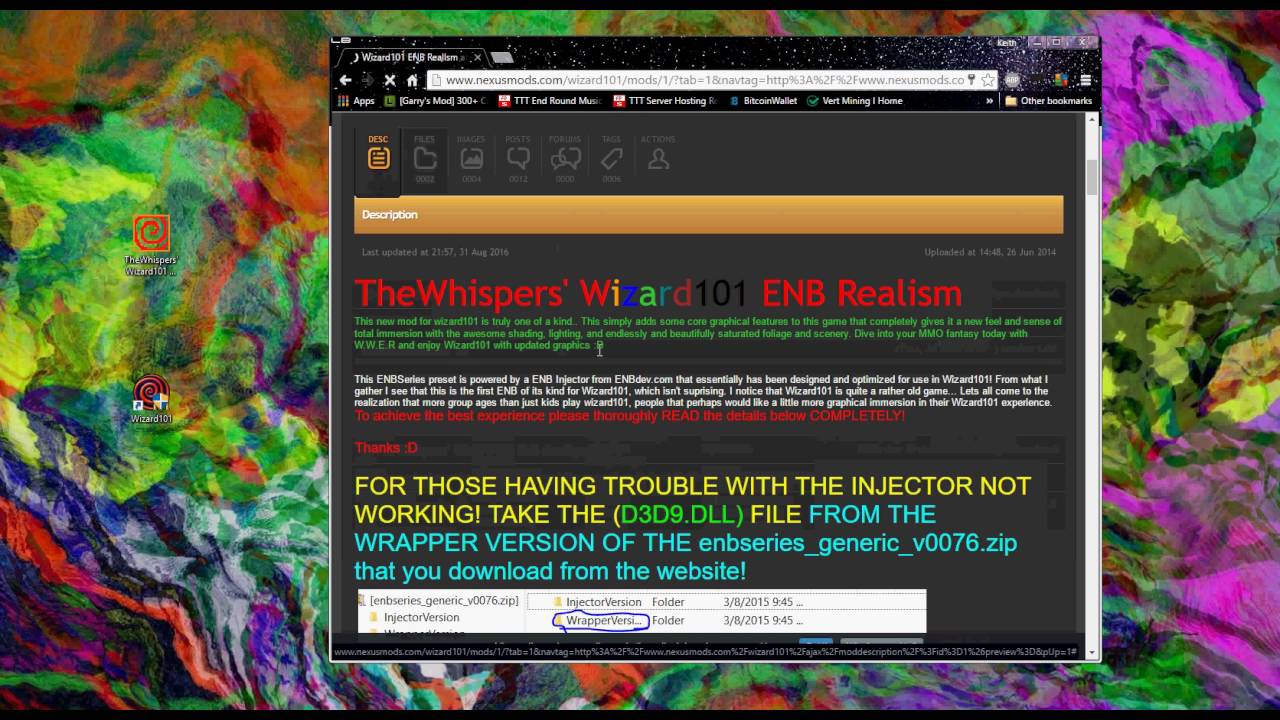Open the FORUMS tab

click(x=565, y=158)
